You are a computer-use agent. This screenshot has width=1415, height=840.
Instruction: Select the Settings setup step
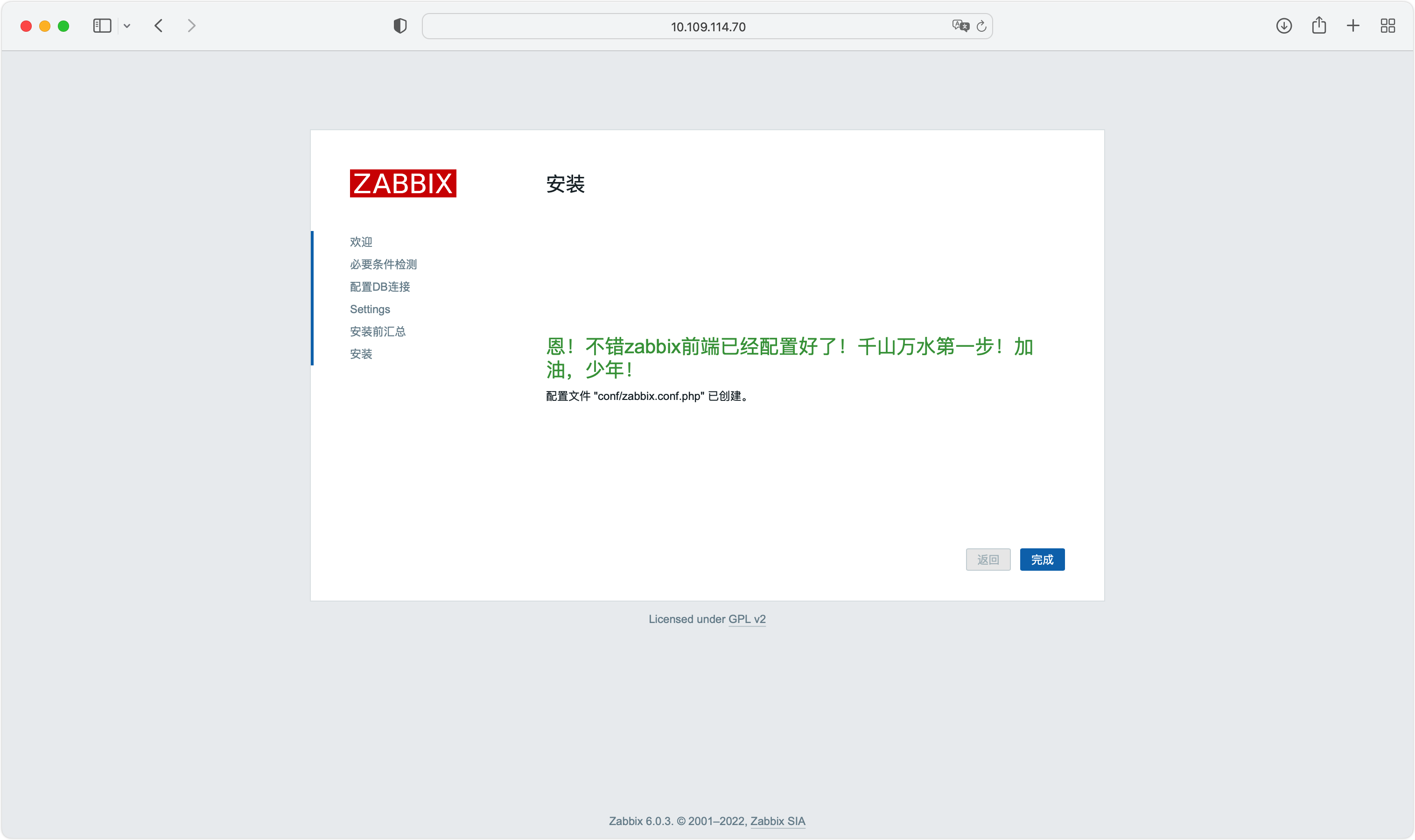pyautogui.click(x=370, y=309)
